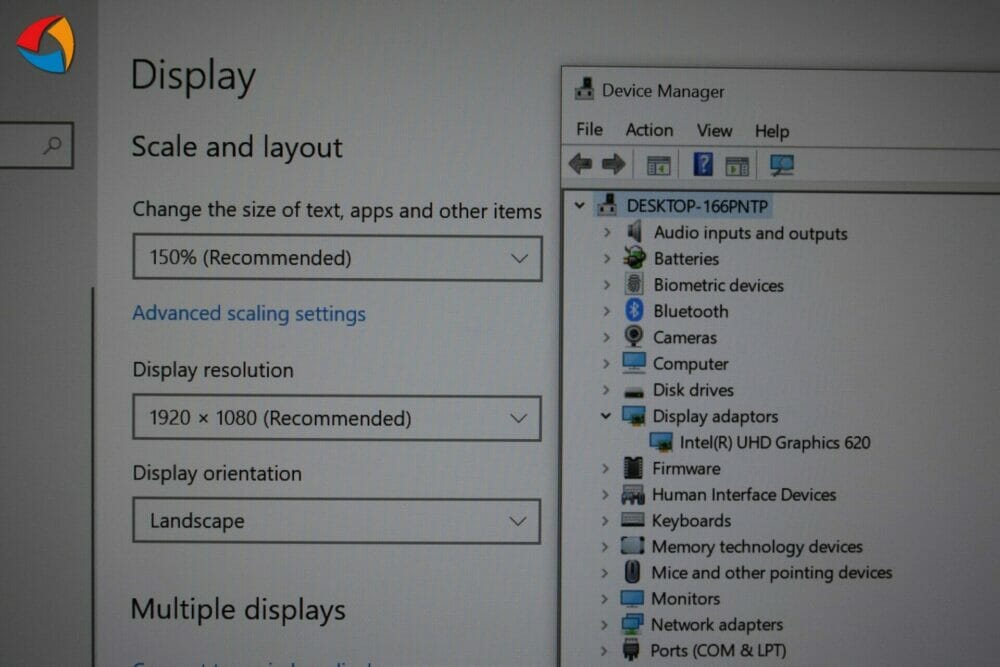Viewport: 1000px width, 667px height.
Task: Click the Mice and other pointing devices icon
Action: pos(632,571)
